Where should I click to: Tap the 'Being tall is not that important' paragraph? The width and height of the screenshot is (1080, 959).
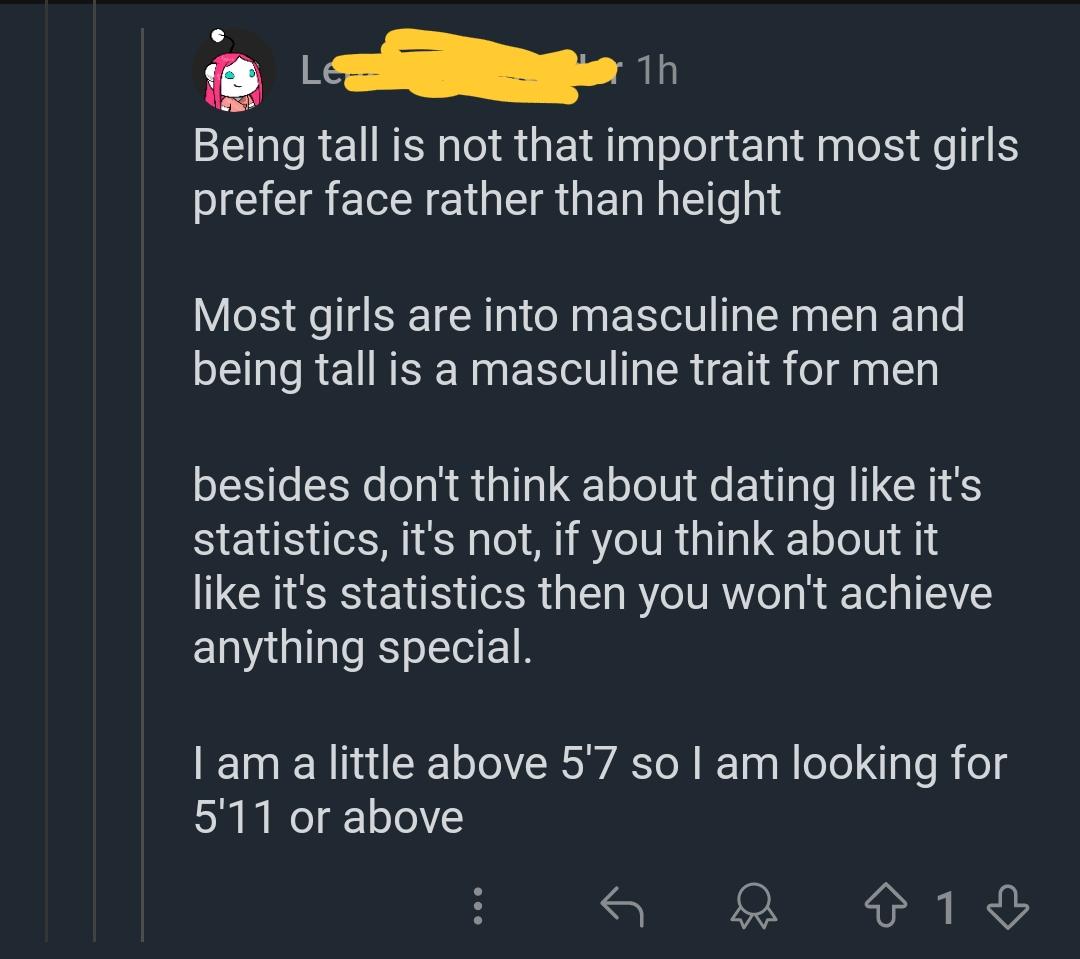605,172
